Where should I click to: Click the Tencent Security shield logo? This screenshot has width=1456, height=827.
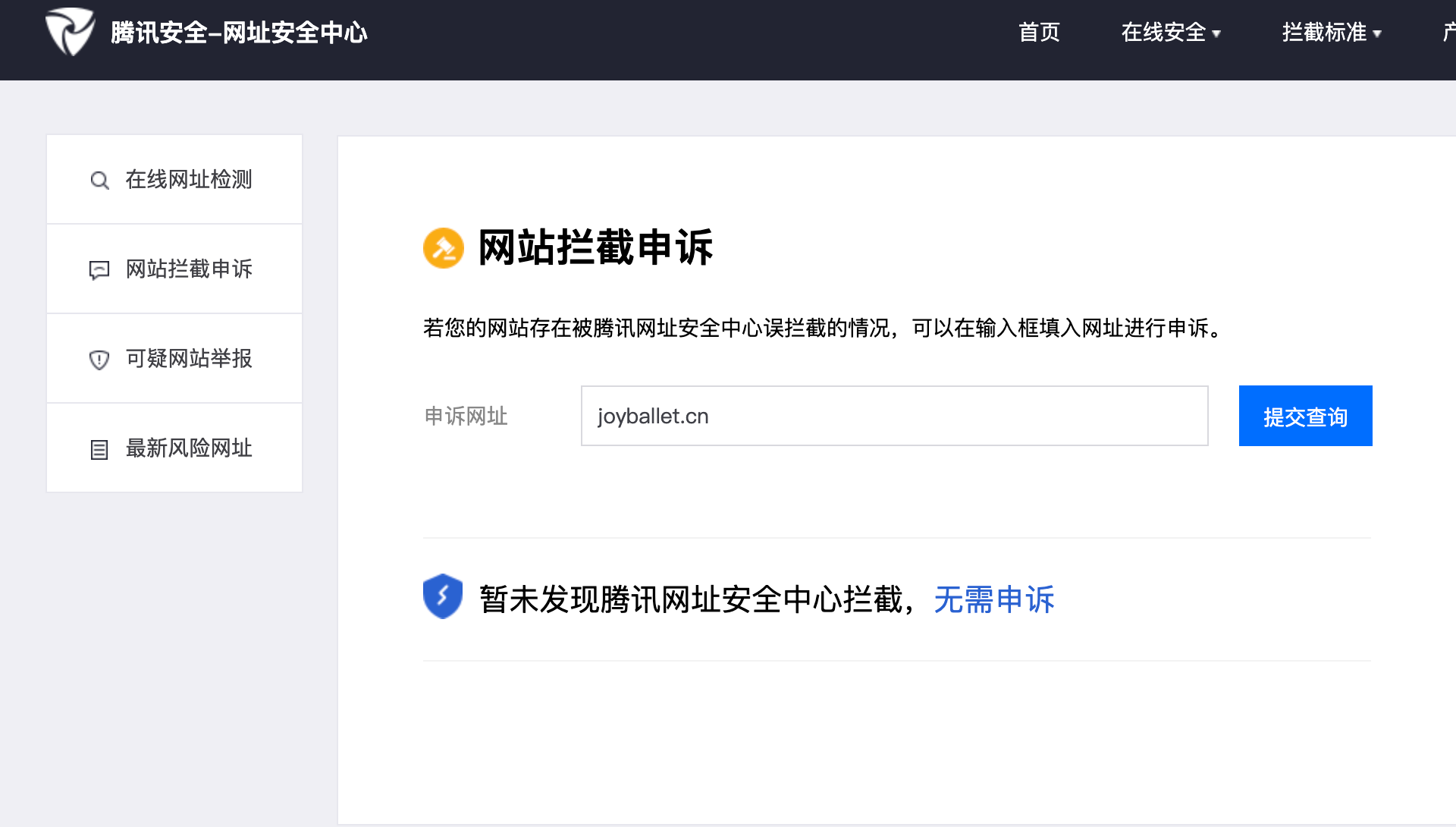[x=69, y=32]
